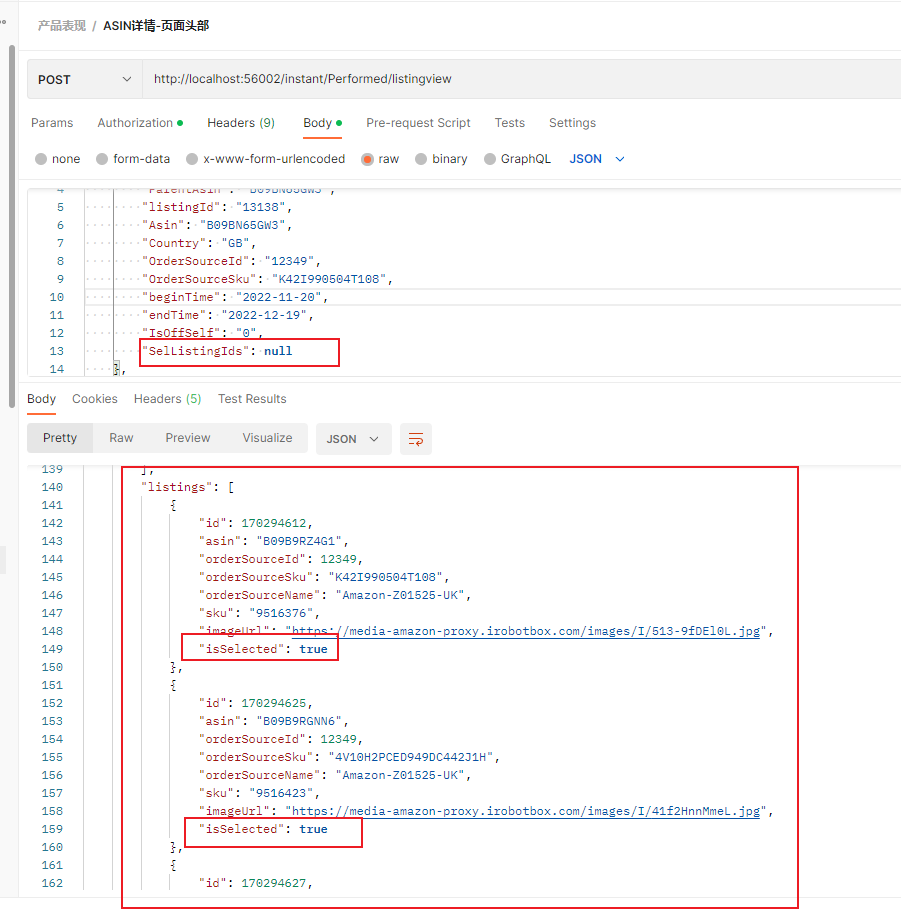
Task: Switch response view to Raw
Action: point(121,438)
